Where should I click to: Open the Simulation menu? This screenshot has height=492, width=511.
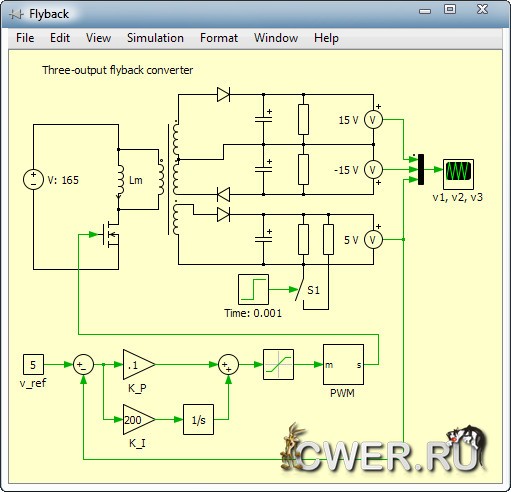pyautogui.click(x=155, y=38)
